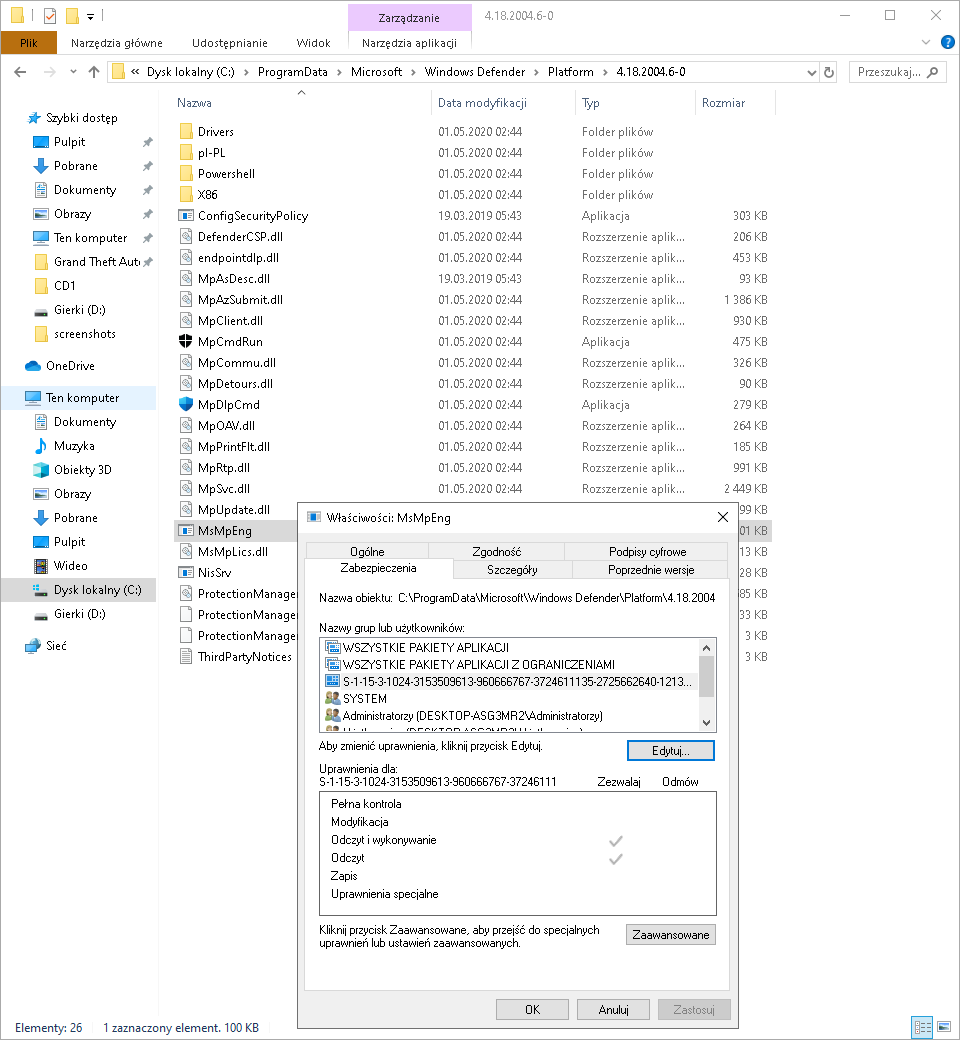Expand address bar history dropdown
This screenshot has height=1040, width=960.
pyautogui.click(x=811, y=72)
